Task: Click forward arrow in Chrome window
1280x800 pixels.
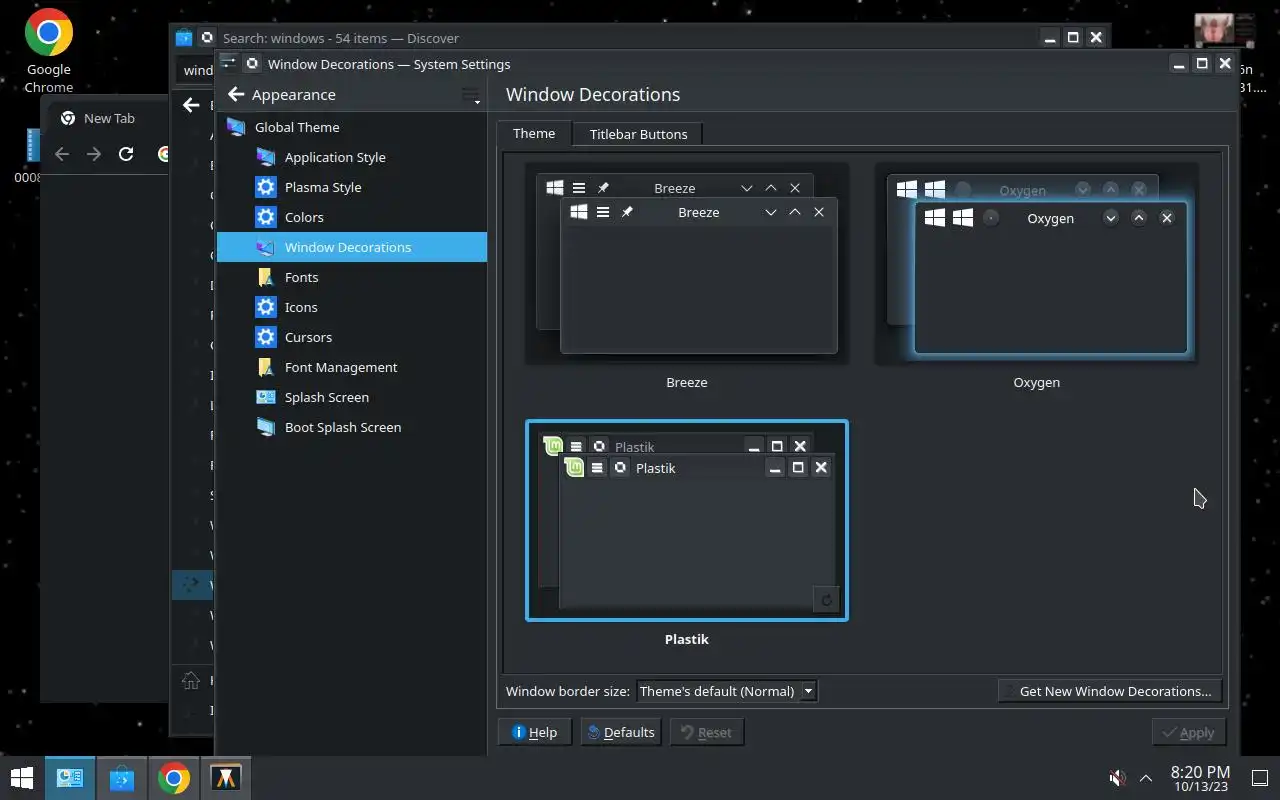Action: pos(94,154)
